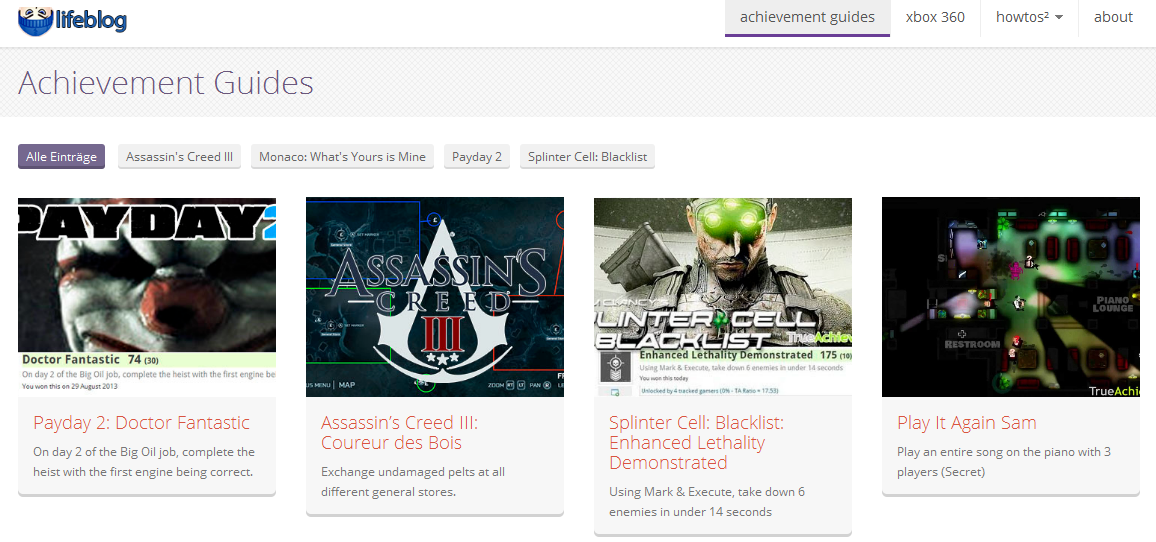Open the Monaco piano lounge thumbnail
The image size is (1156, 542).
pyautogui.click(x=1010, y=296)
